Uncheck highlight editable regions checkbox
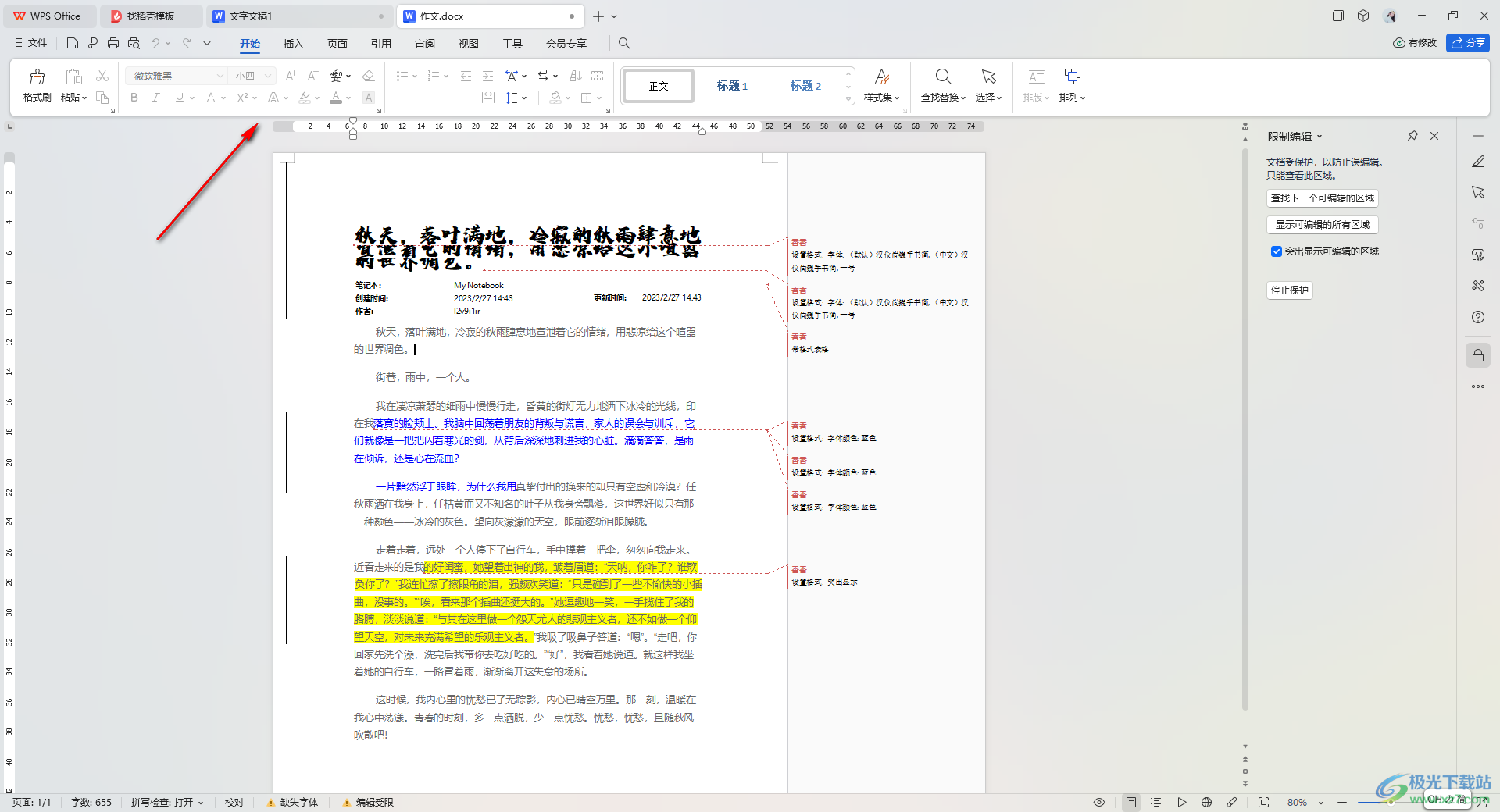Screen dimensions: 1500x812 (1277, 251)
